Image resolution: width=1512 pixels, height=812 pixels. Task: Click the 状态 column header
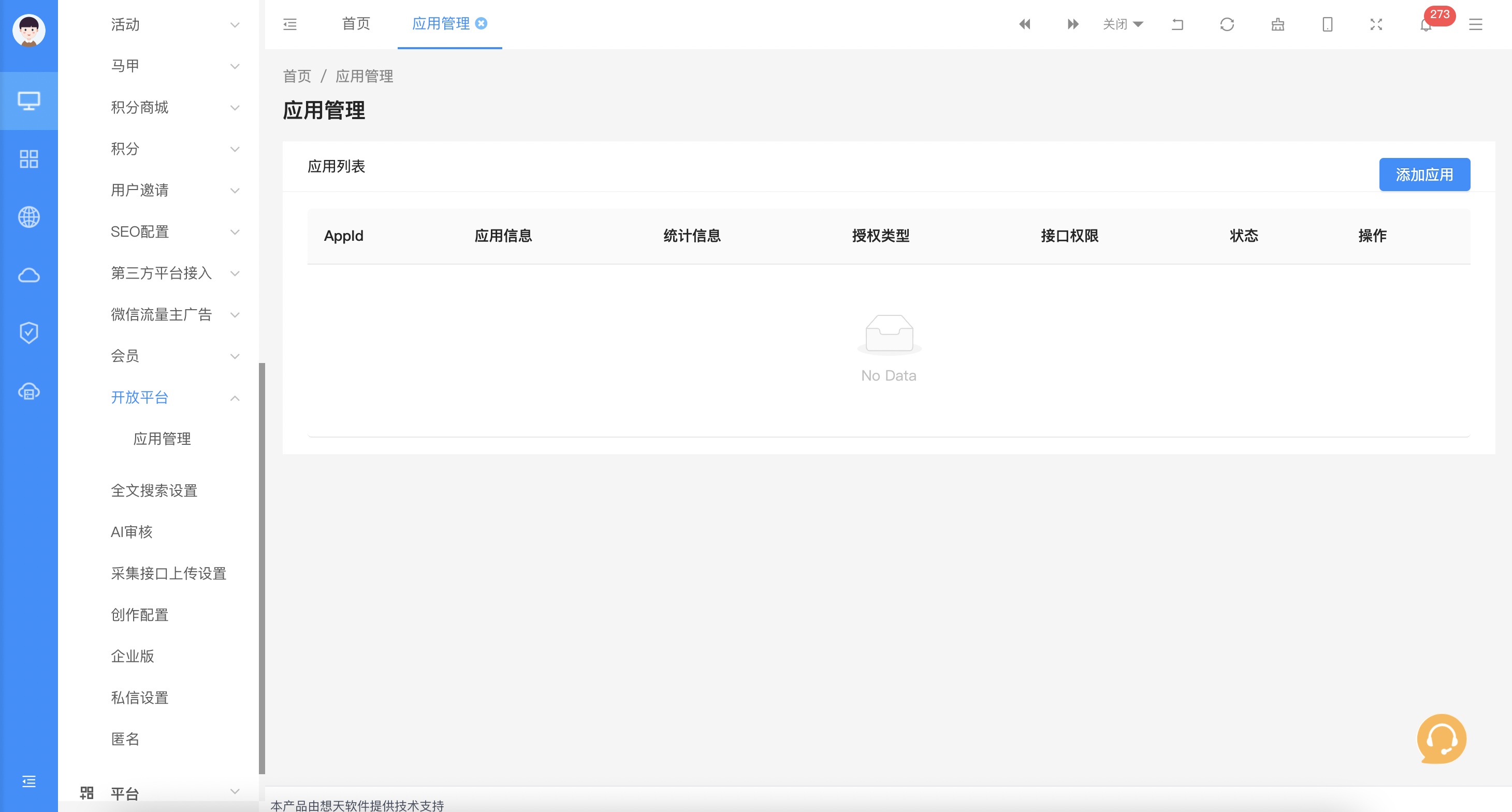coord(1244,236)
